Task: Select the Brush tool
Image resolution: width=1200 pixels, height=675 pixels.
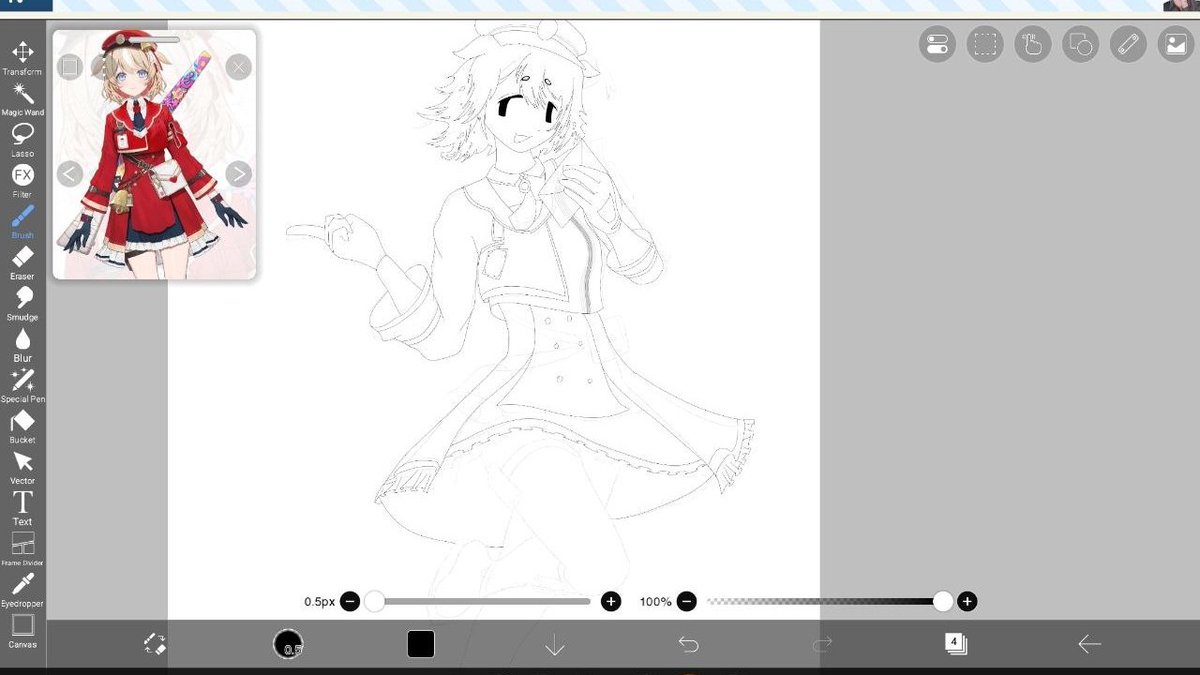Action: (22, 222)
